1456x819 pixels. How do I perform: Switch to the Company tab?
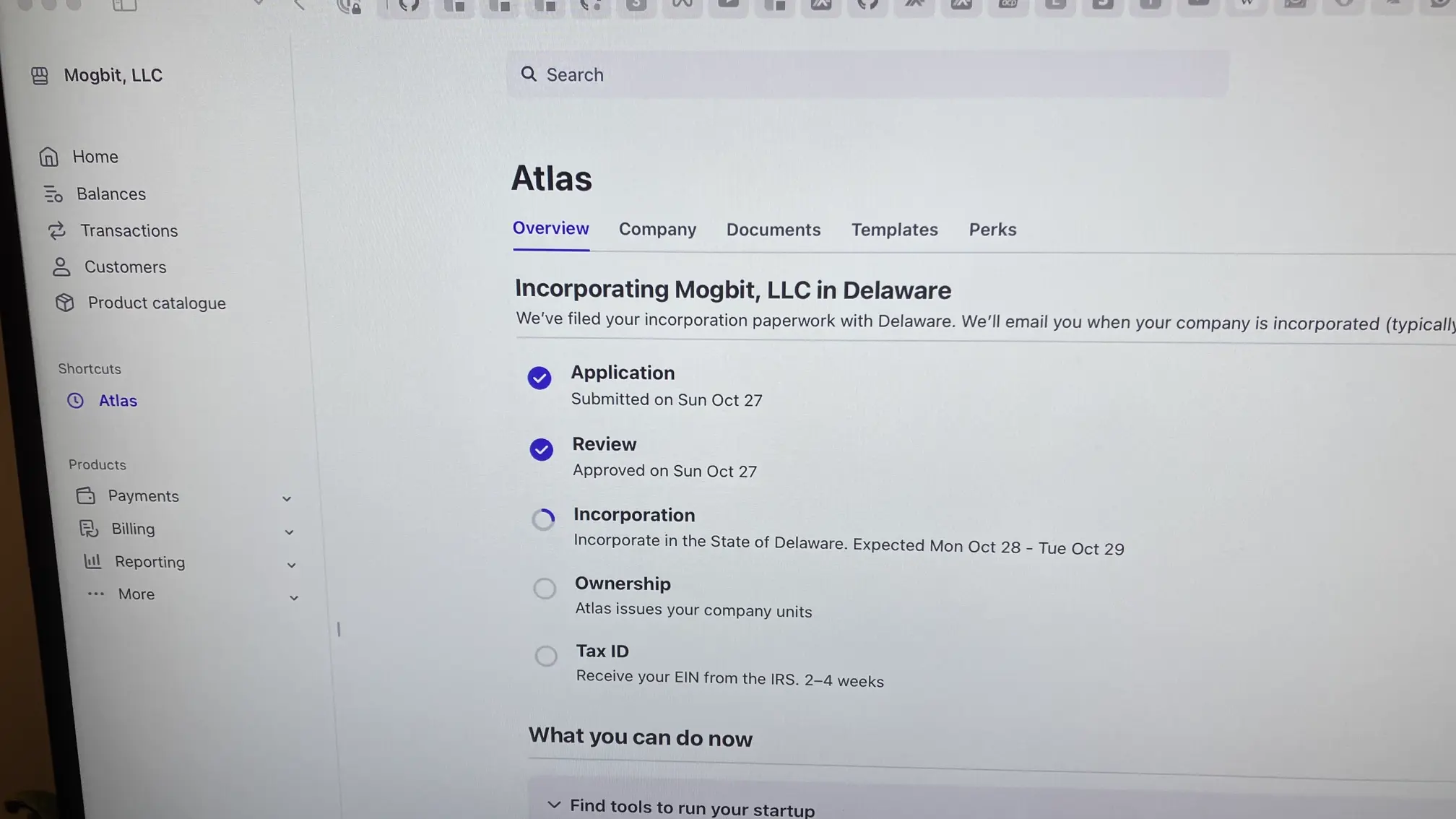(x=657, y=229)
